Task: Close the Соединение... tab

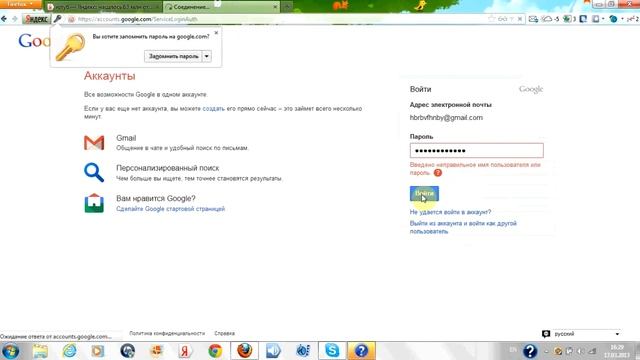Action: (275, 7)
